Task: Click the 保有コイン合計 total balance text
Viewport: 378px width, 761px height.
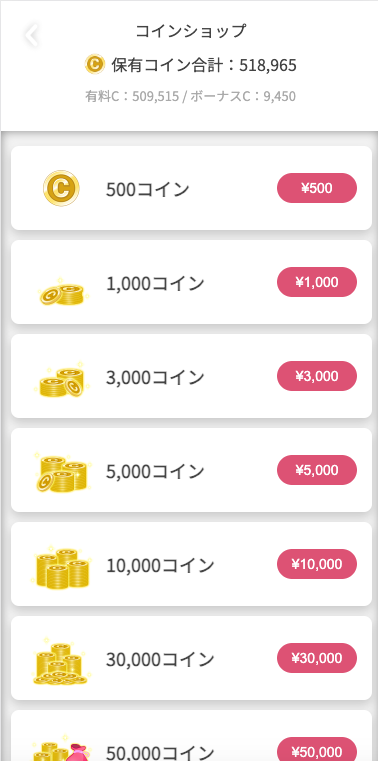Action: [x=204, y=65]
